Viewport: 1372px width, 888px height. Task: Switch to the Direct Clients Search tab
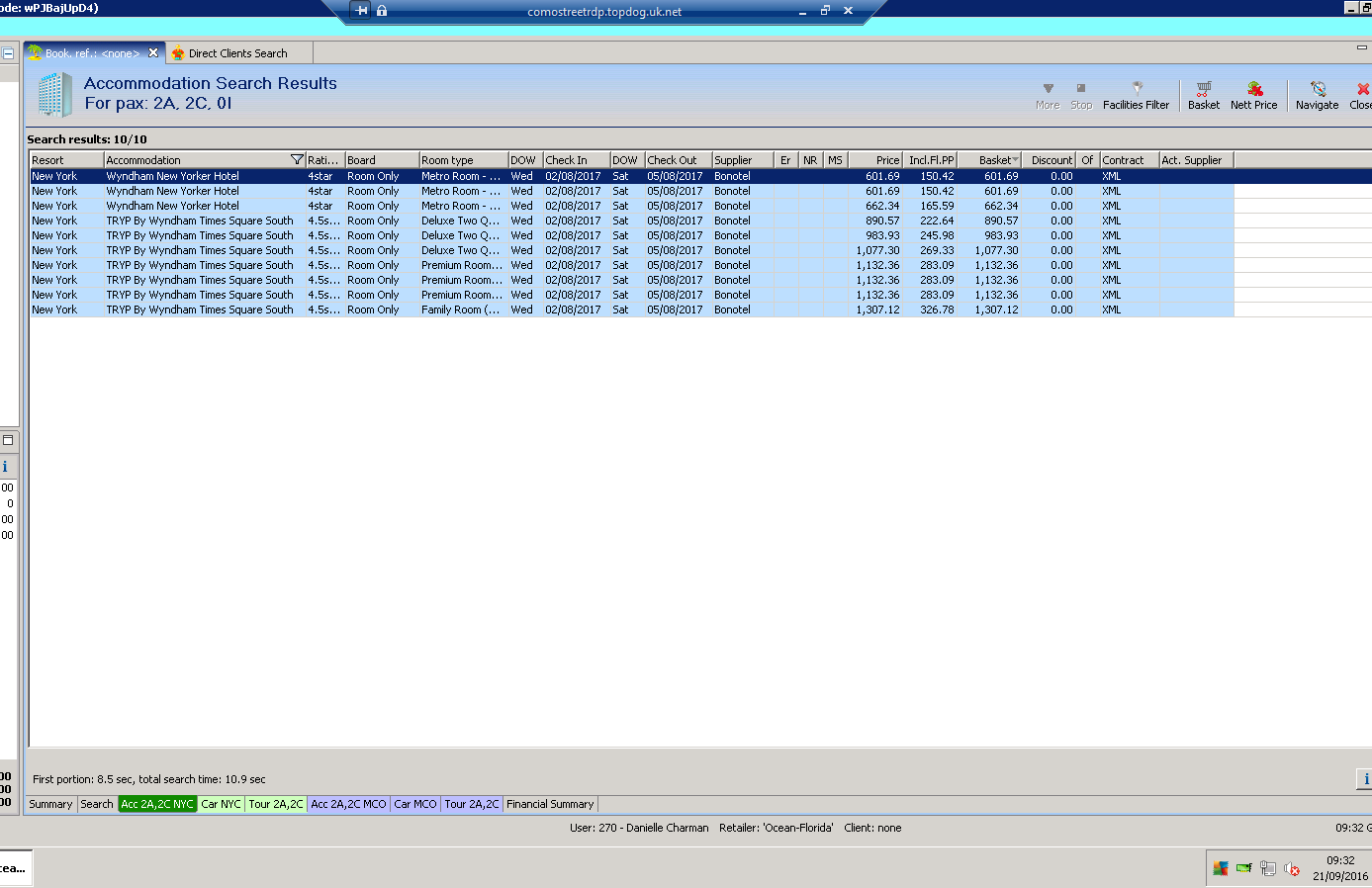(237, 53)
